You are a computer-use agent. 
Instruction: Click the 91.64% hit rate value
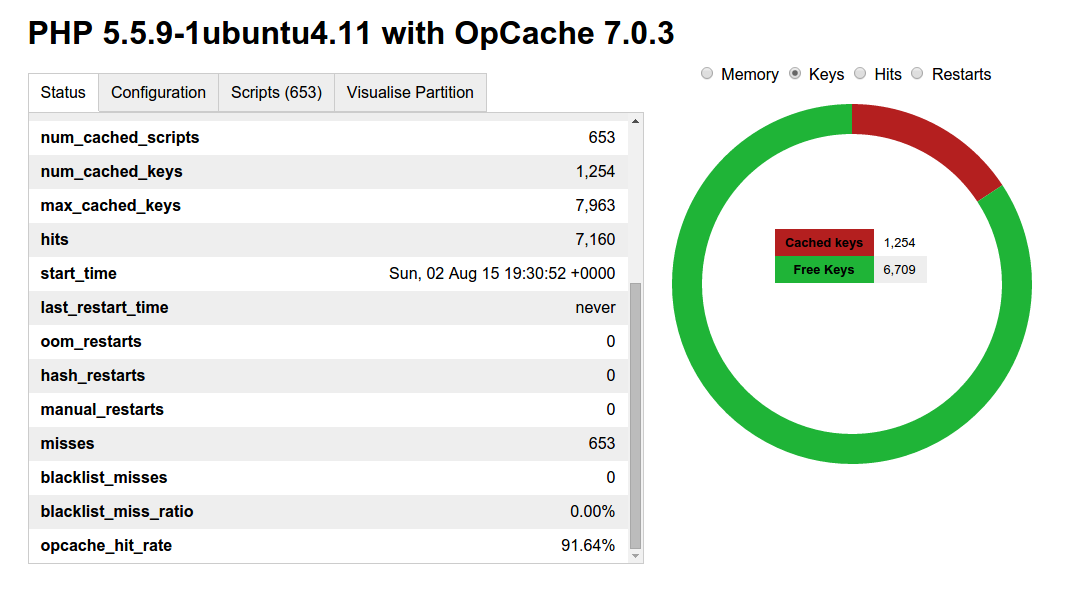click(x=588, y=545)
